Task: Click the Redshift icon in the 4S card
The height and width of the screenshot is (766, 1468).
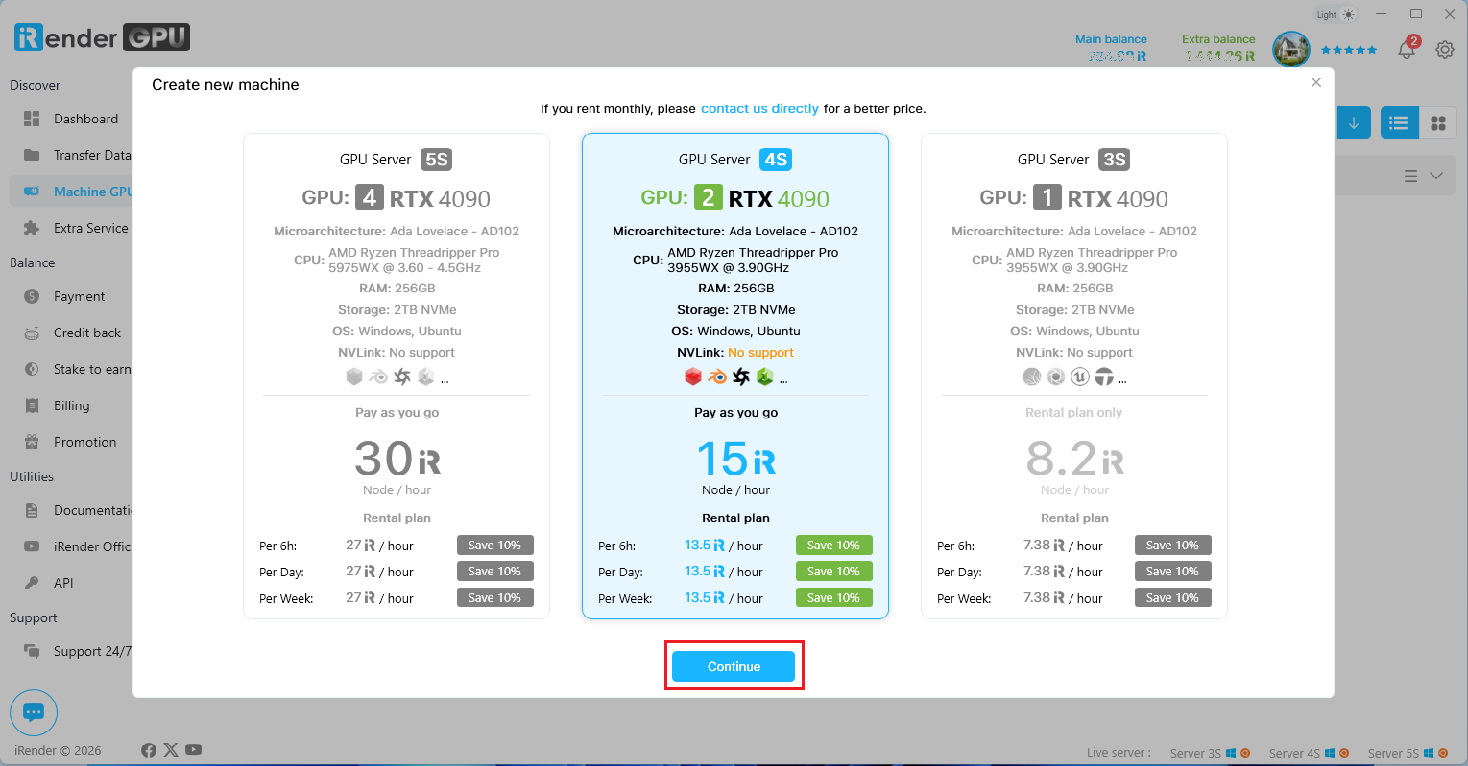Action: (x=693, y=377)
